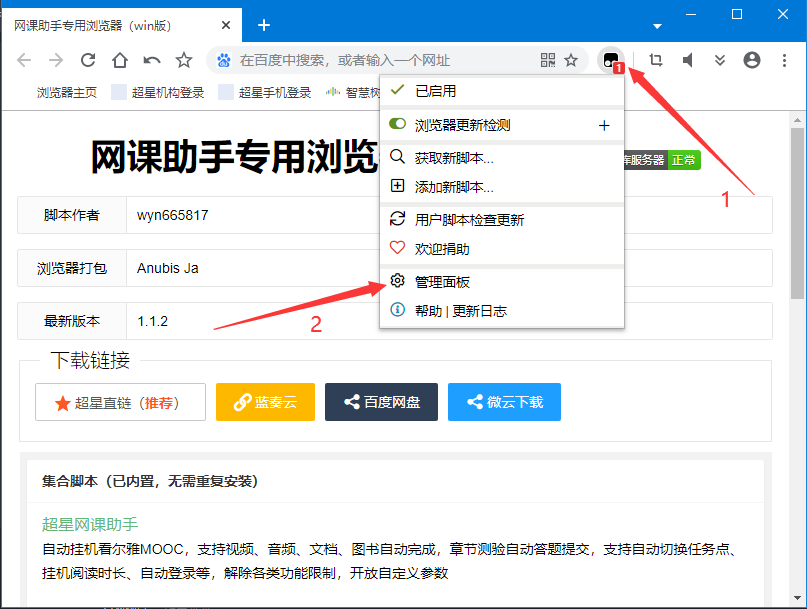The width and height of the screenshot is (807, 609).
Task: Open a new tab with plus button
Action: point(264,25)
